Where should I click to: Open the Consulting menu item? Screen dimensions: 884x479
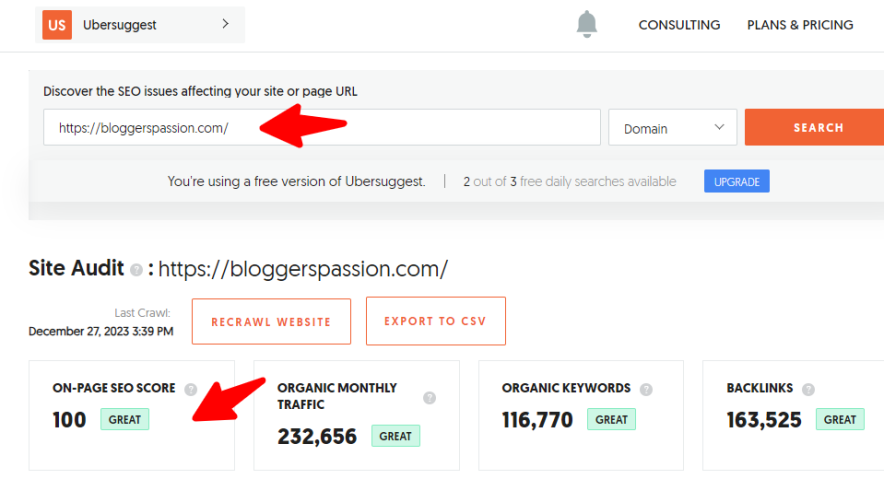(679, 25)
